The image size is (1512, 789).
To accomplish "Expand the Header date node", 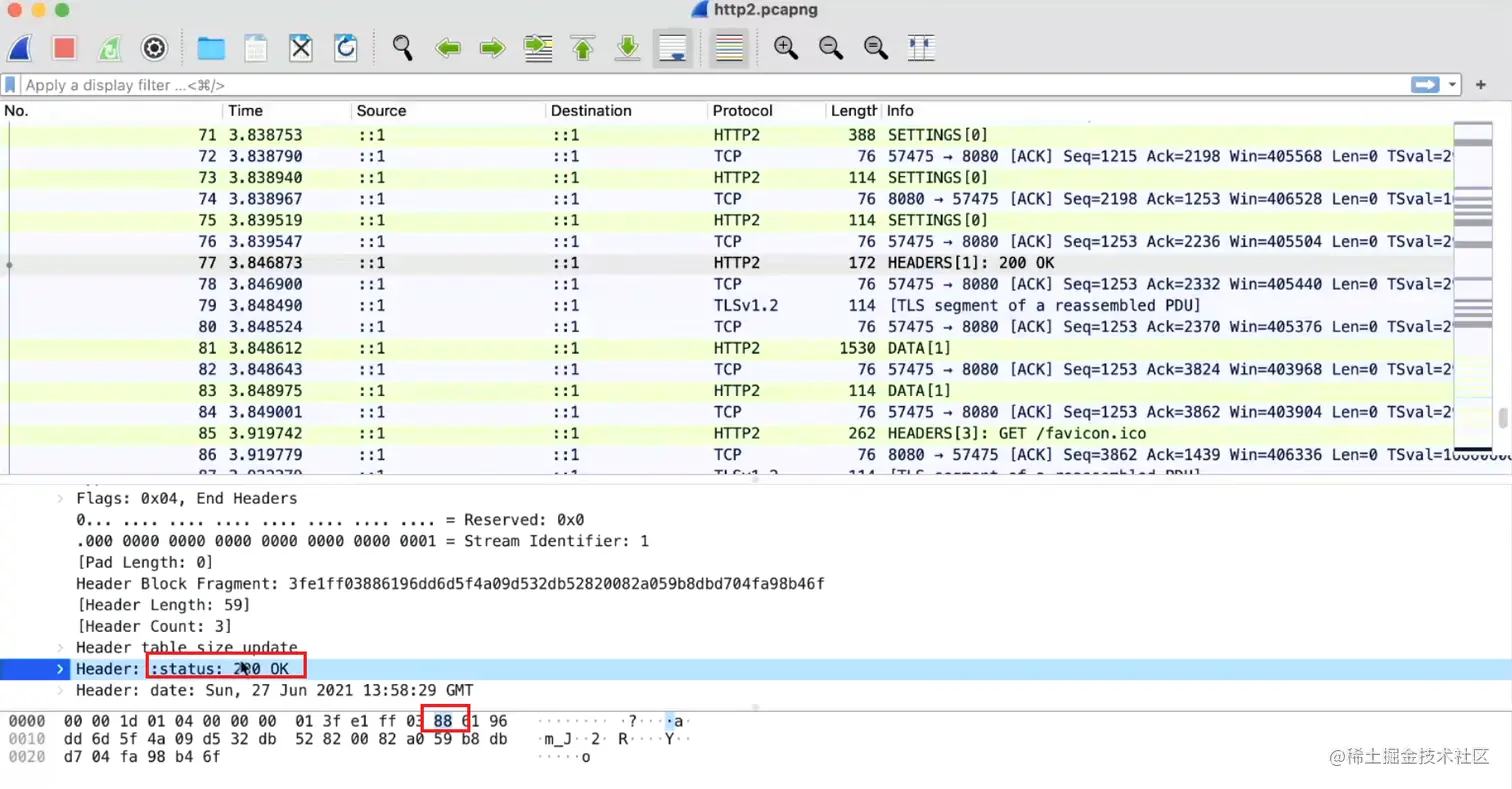I will (x=60, y=691).
